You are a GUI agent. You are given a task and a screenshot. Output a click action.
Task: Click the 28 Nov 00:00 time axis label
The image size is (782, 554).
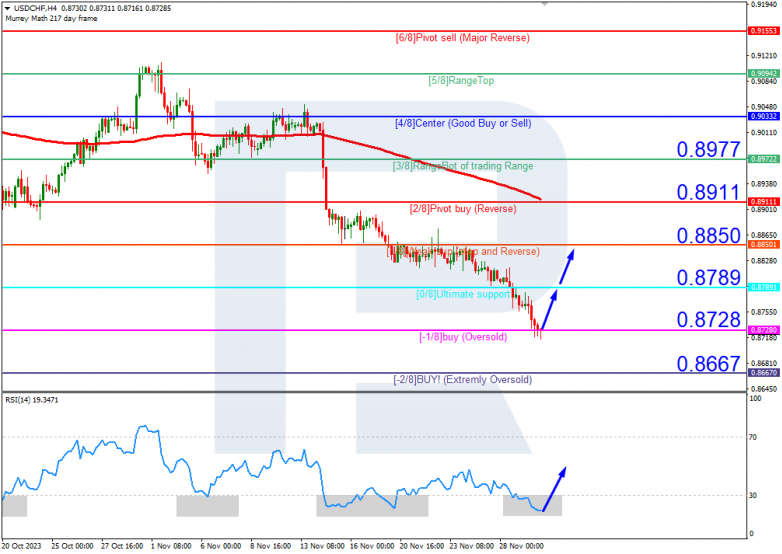[522, 547]
